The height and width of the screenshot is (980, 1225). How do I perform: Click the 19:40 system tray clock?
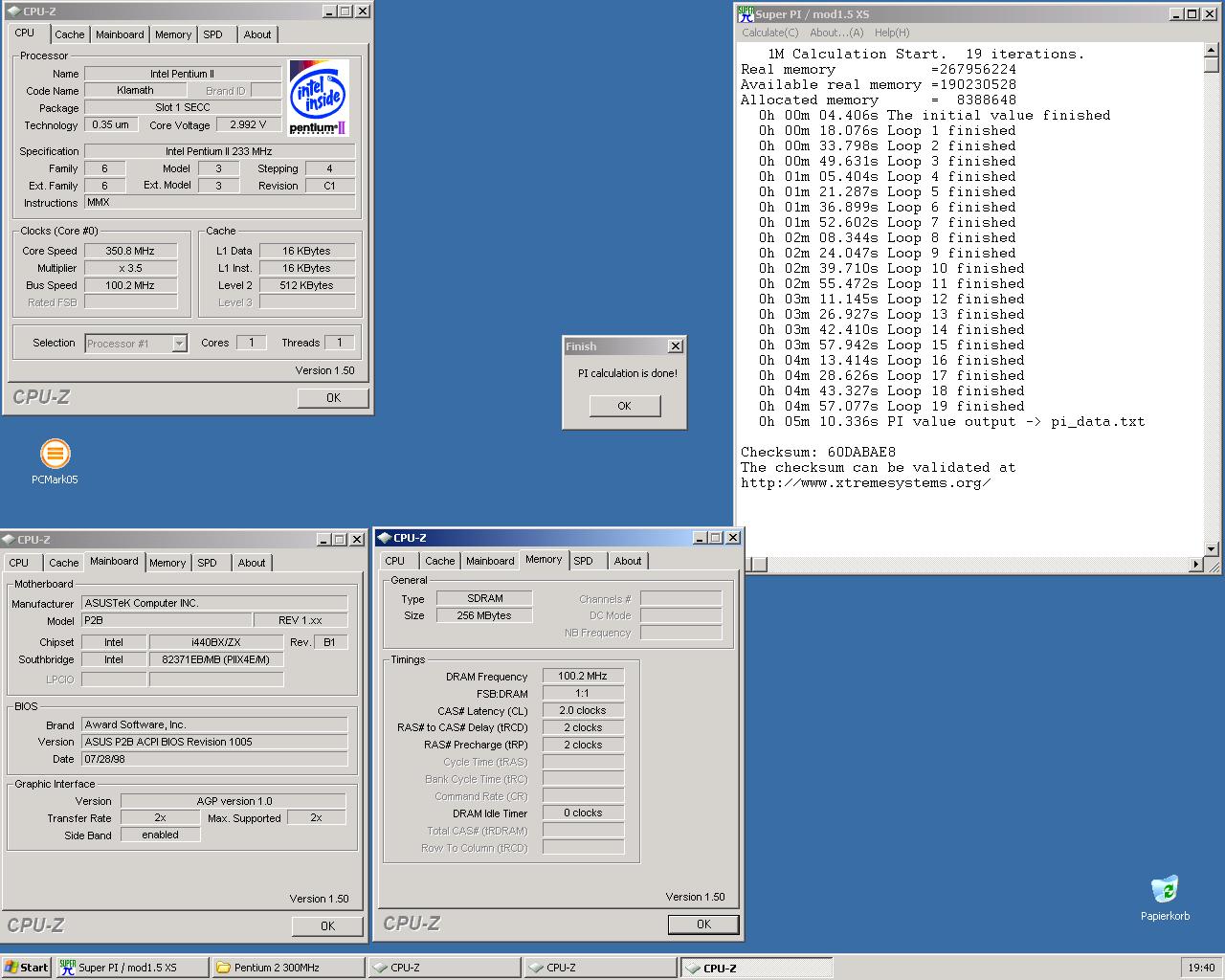click(1201, 968)
